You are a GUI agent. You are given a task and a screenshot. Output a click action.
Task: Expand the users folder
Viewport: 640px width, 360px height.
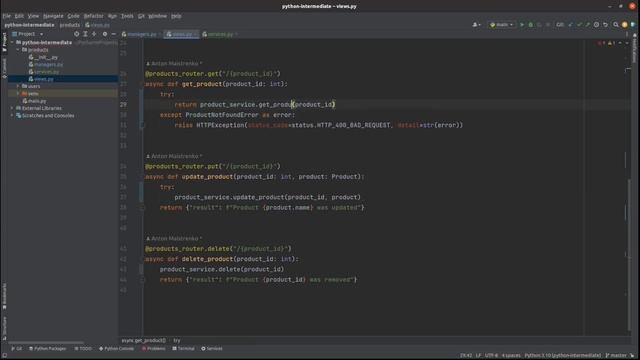pos(18,86)
